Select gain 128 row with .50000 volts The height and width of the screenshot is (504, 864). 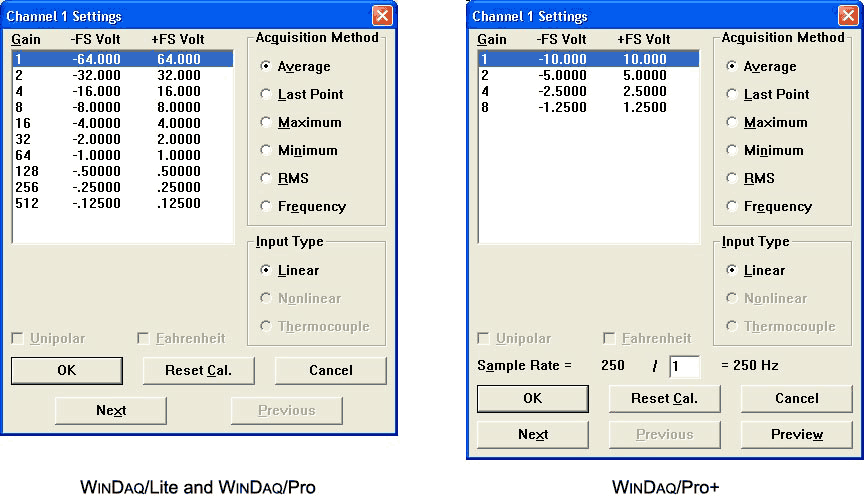[123, 171]
